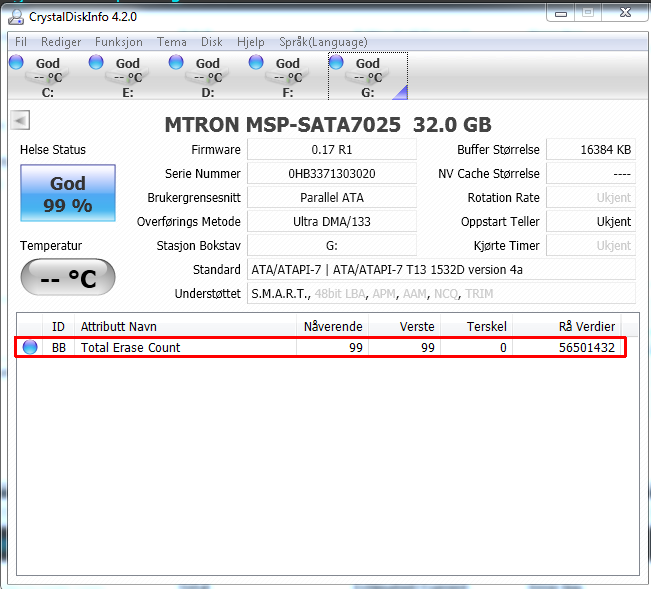
Task: Select the E: drive status tab
Action: click(127, 76)
